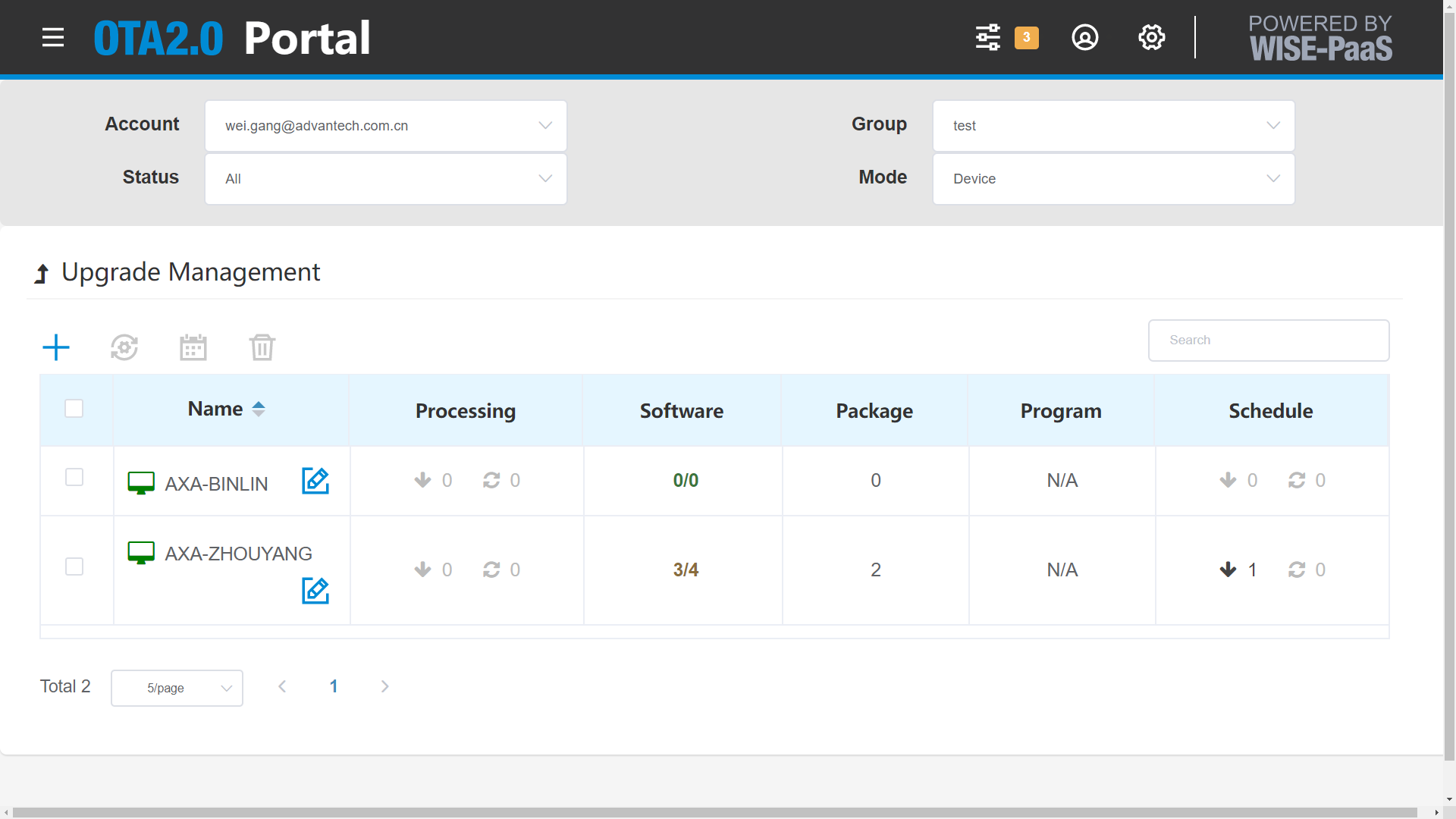Edit the AXA-ZHOUYANG device entry
This screenshot has width=1456, height=819.
[x=315, y=591]
